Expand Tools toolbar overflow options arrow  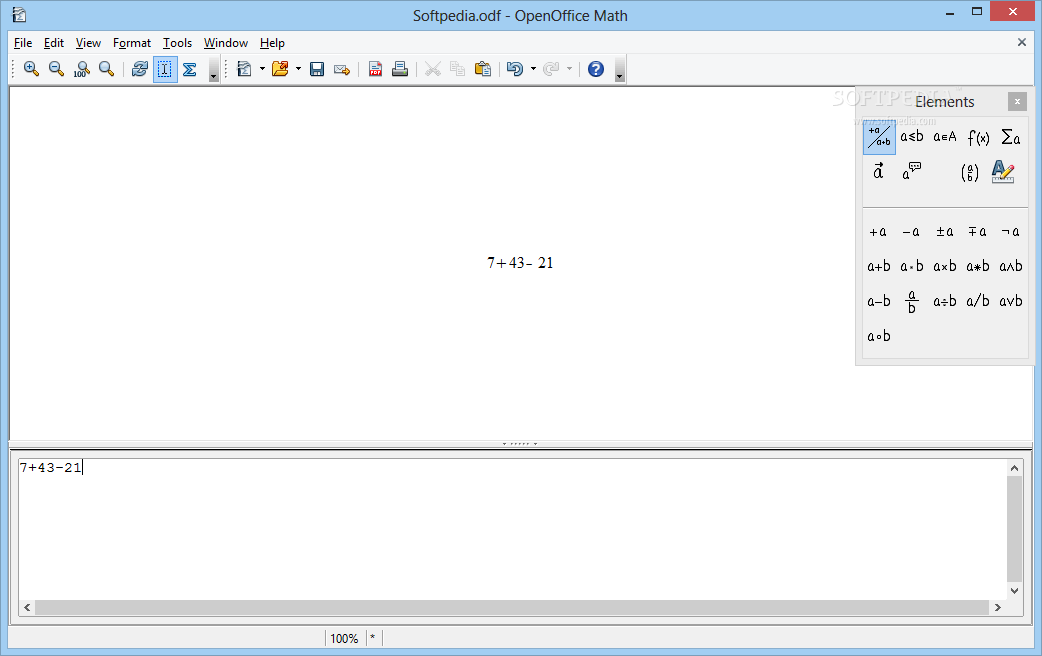pos(213,69)
